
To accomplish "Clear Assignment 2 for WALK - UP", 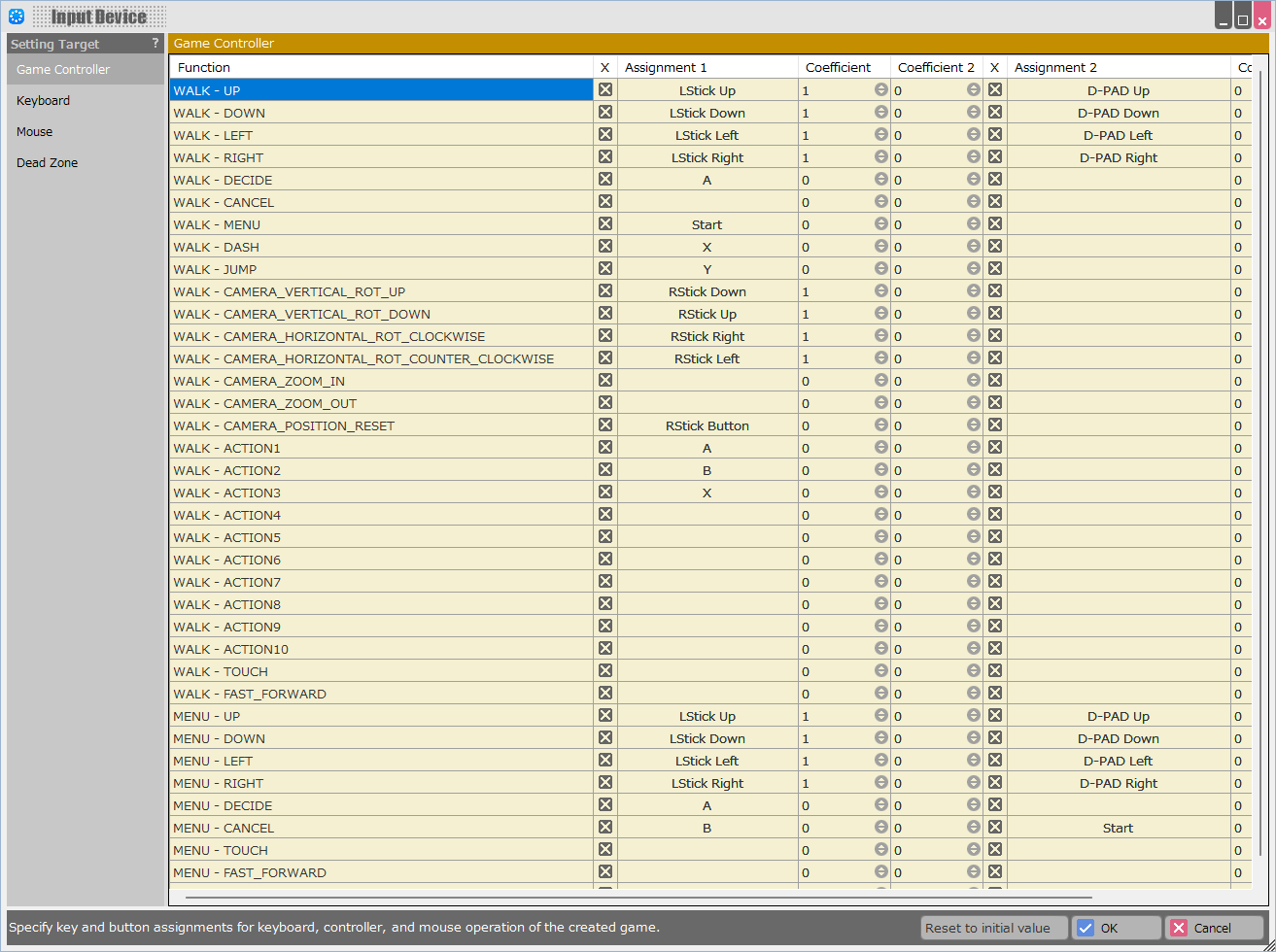I will pyautogui.click(x=995, y=89).
